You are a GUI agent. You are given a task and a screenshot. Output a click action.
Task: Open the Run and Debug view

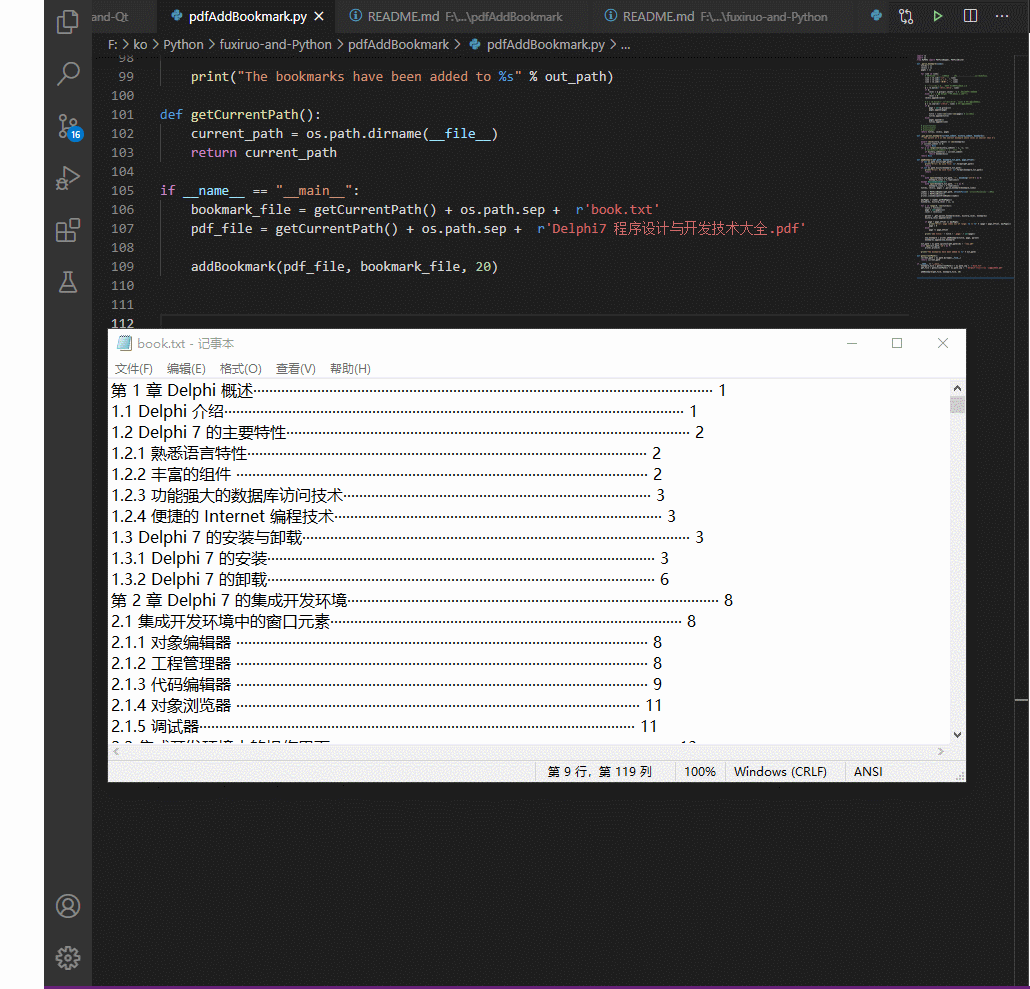[x=68, y=178]
